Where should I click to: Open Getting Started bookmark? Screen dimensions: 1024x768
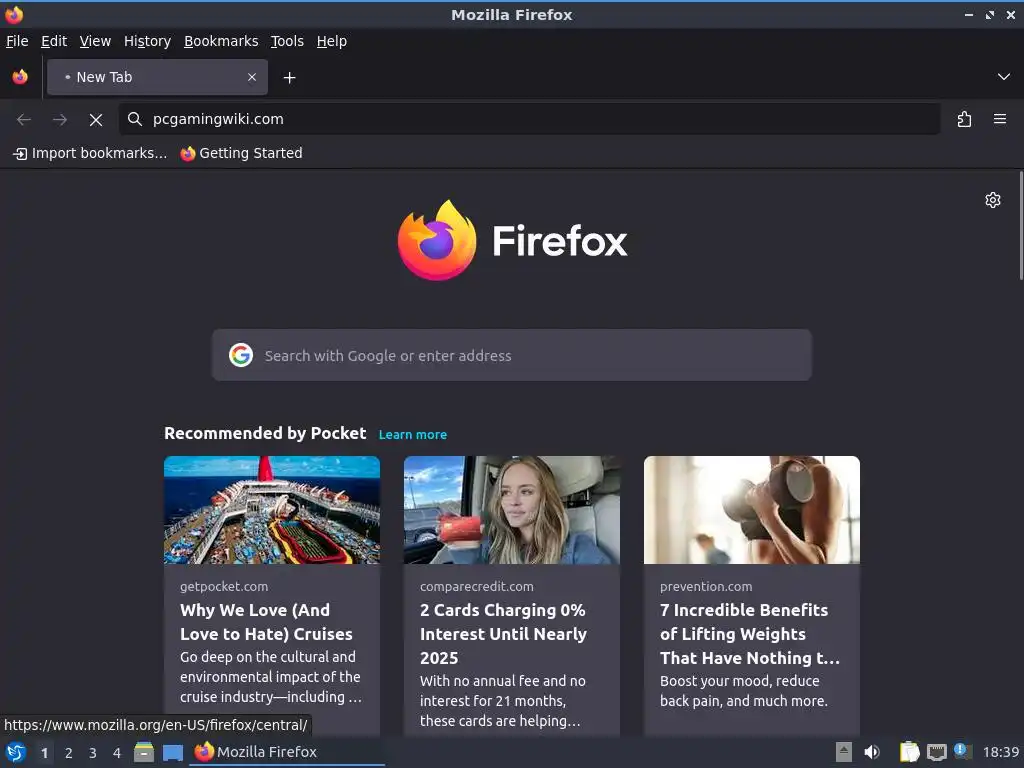242,153
